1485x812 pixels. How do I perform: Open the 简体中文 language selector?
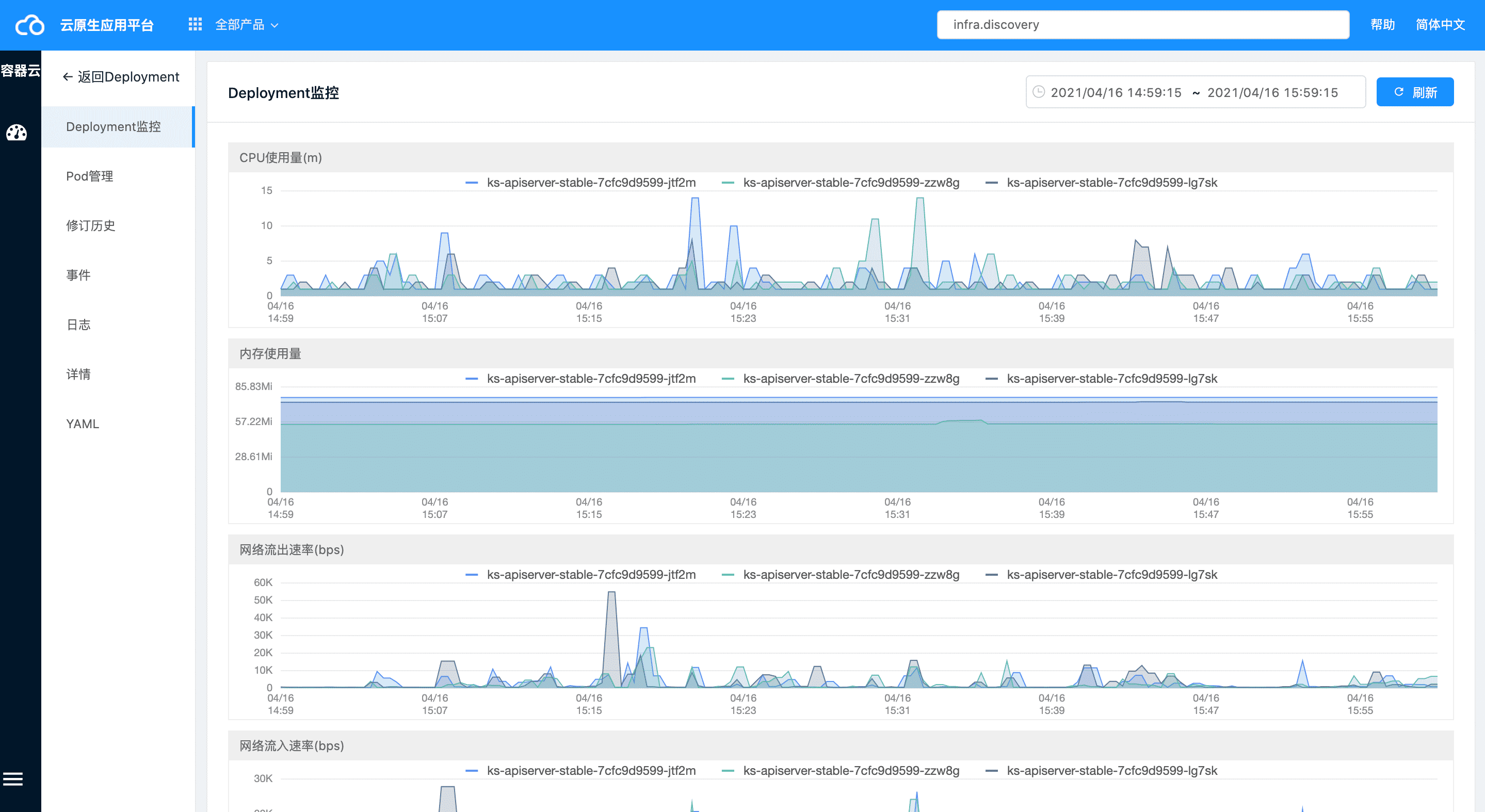(x=1440, y=25)
